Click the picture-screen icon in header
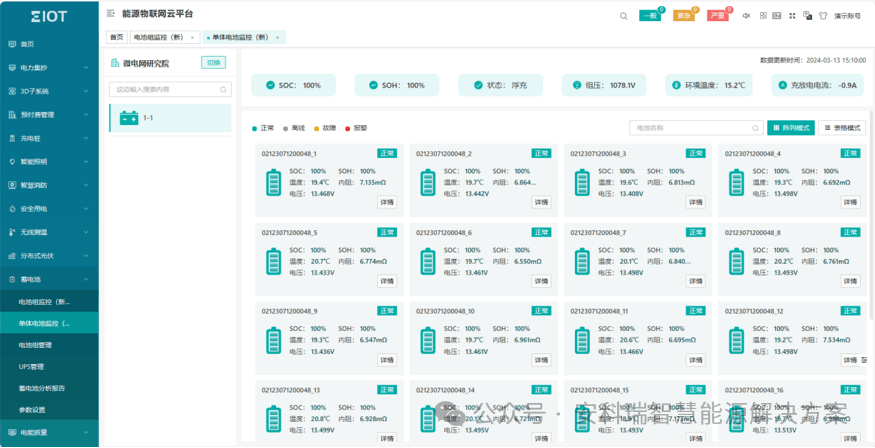Image resolution: width=875 pixels, height=448 pixels. click(776, 16)
